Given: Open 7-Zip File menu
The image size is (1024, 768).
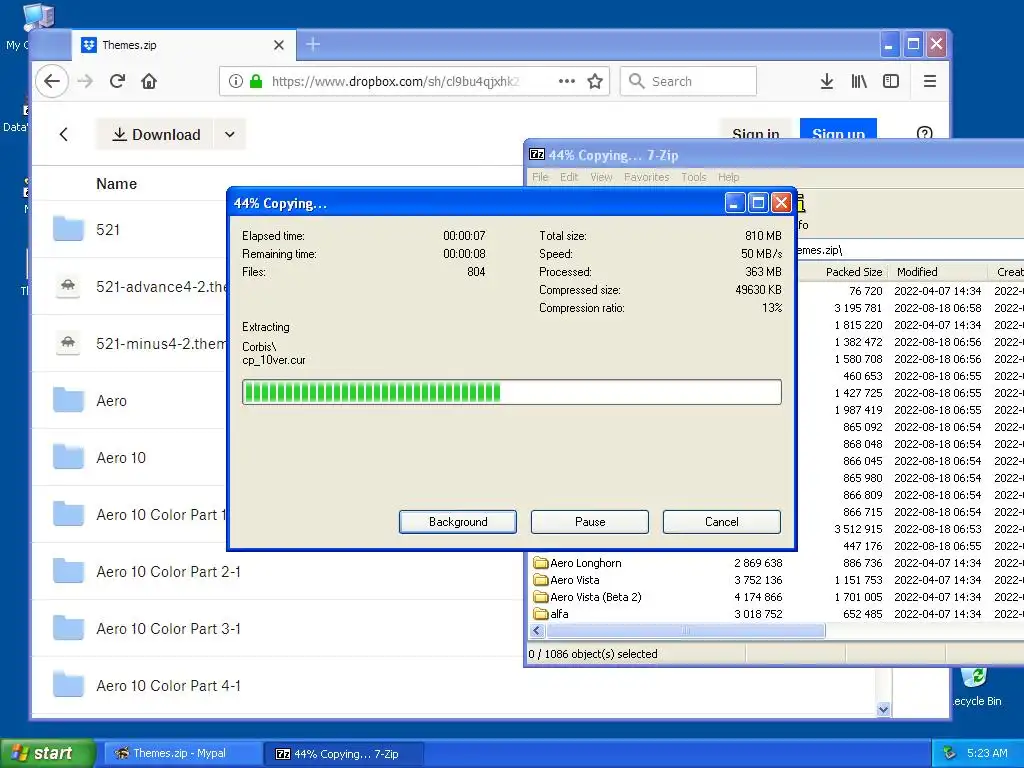Looking at the screenshot, I should (x=540, y=177).
